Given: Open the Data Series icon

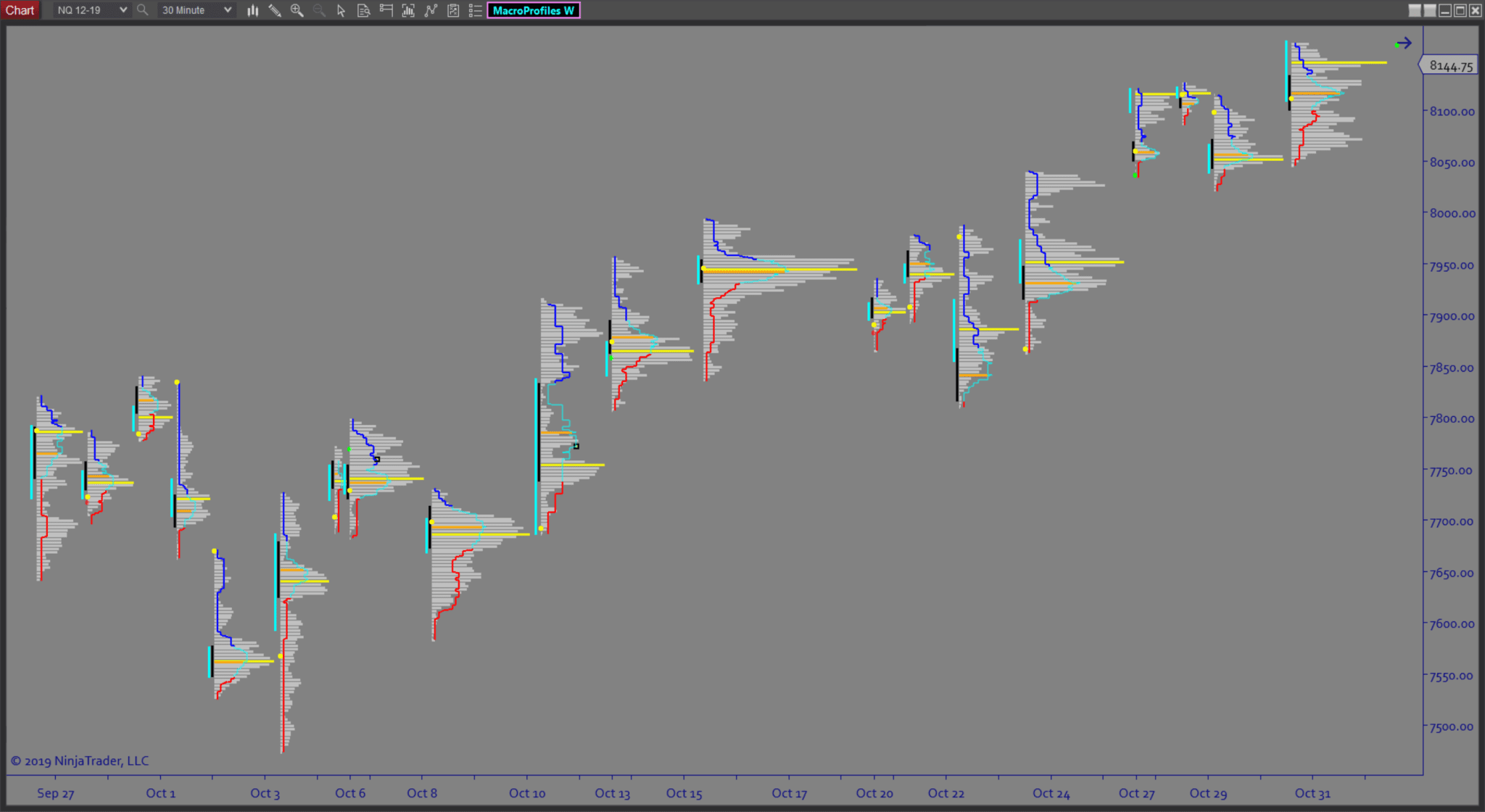Looking at the screenshot, I should click(x=408, y=10).
